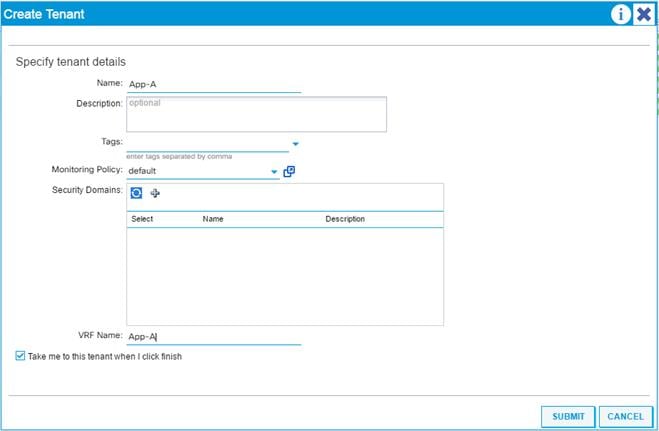Click the 'VRF Name:' label
Screen dimensions: 659x431
click(x=100, y=335)
